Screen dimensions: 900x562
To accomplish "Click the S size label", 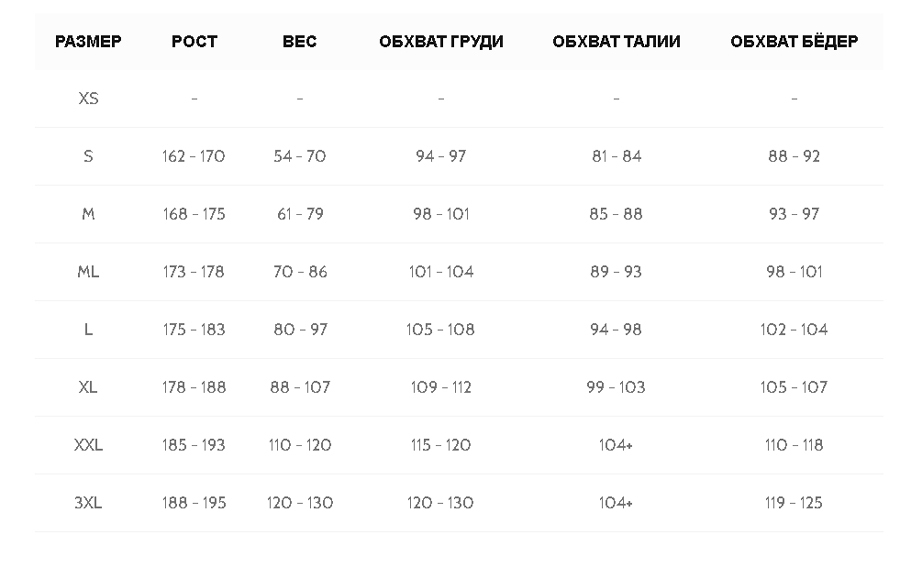I will [x=88, y=156].
